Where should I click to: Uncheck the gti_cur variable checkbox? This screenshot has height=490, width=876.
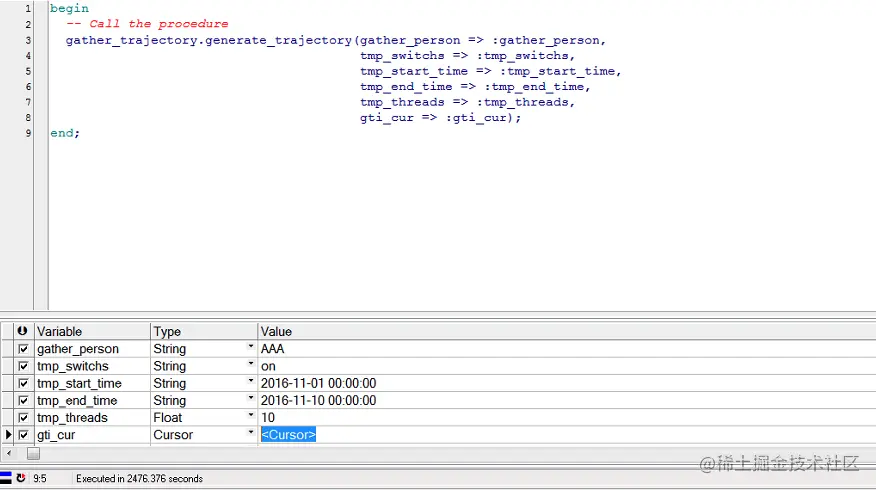click(x=23, y=435)
